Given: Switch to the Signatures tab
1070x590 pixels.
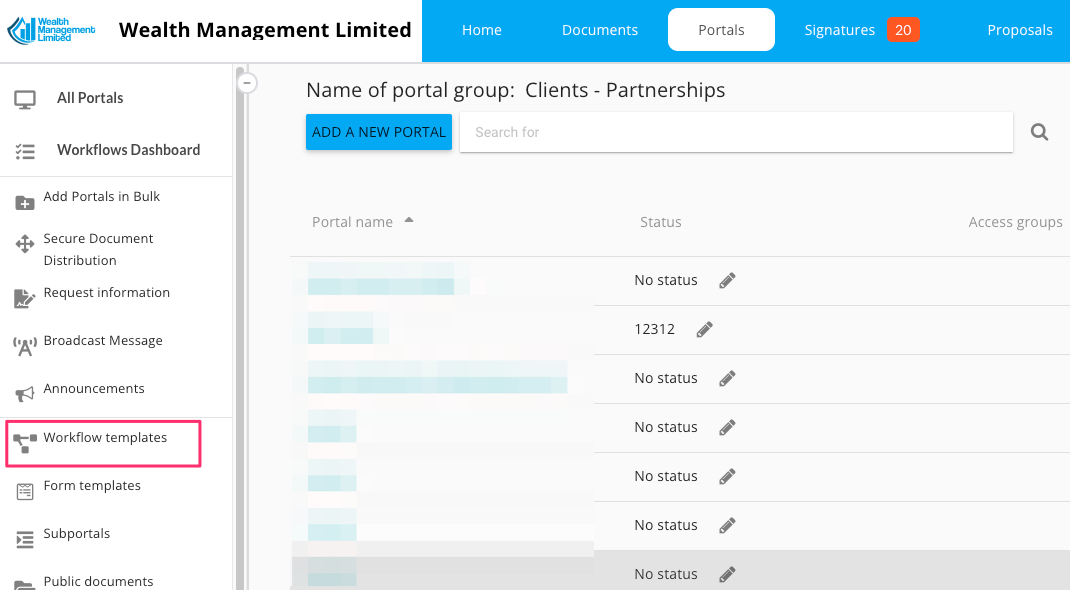Looking at the screenshot, I should [x=840, y=30].
